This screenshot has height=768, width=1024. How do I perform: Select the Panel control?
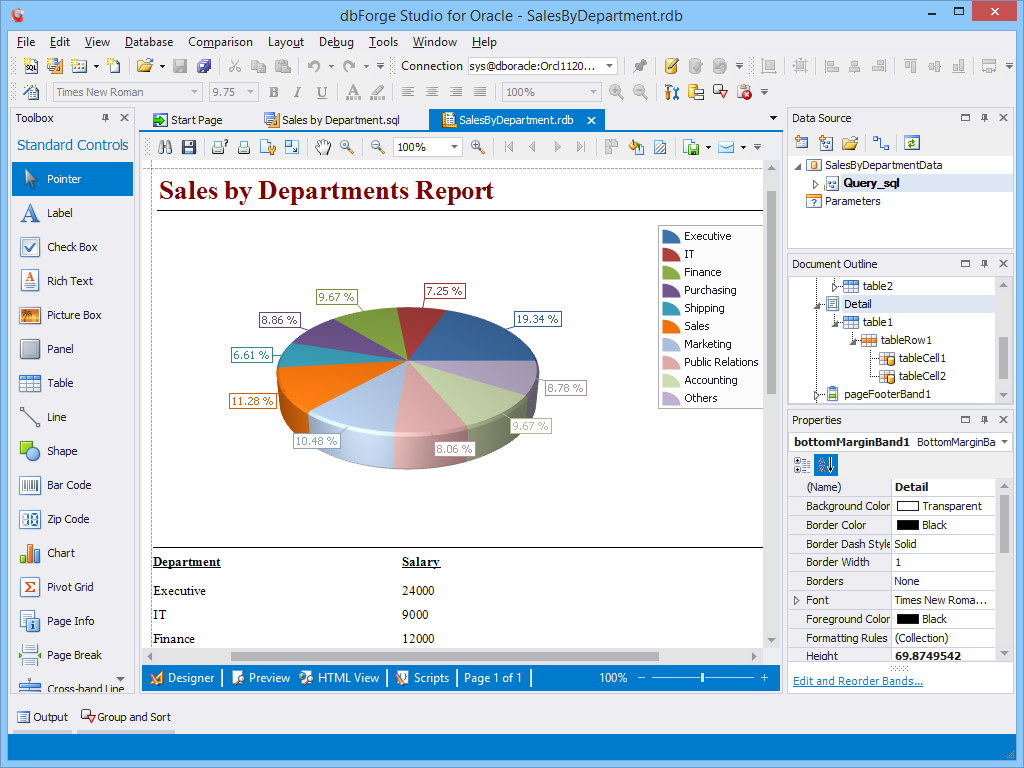(72, 349)
